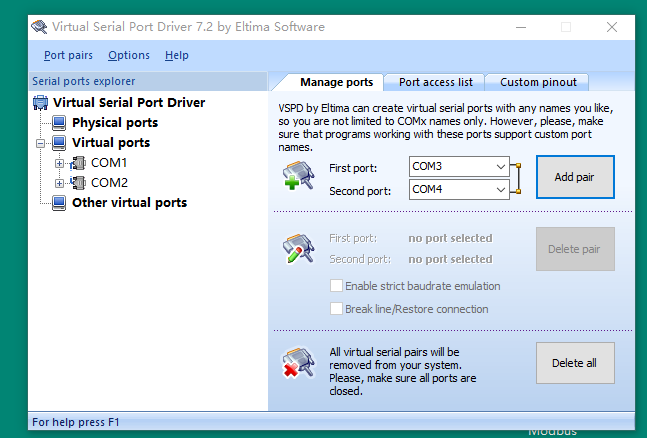
Task: Switch to the Port access list tab
Action: pyautogui.click(x=436, y=82)
